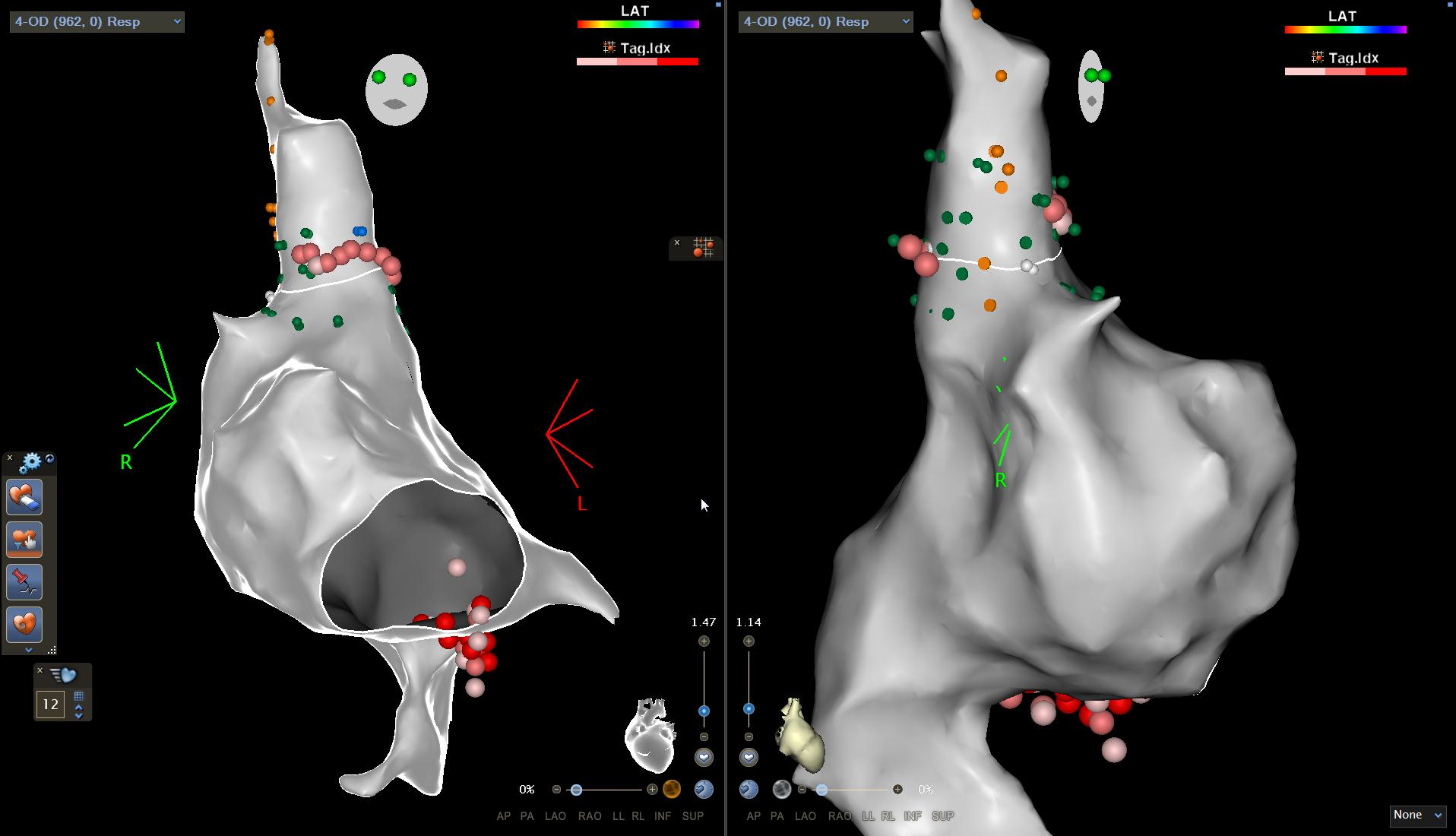1456x836 pixels.
Task: Increase the 12 value with up arrow
Action: coord(78,708)
